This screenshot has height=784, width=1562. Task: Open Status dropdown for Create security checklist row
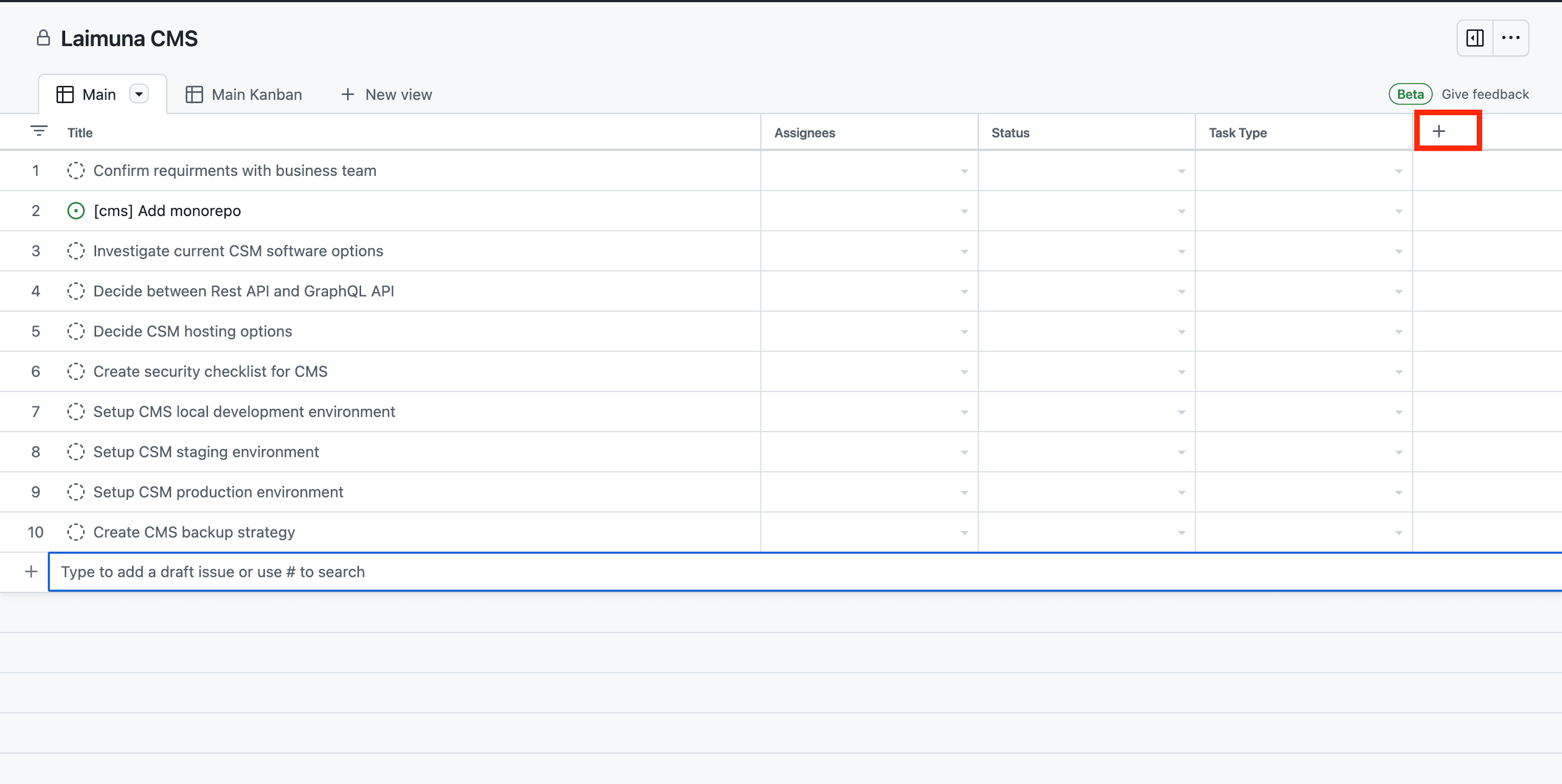tap(1181, 372)
